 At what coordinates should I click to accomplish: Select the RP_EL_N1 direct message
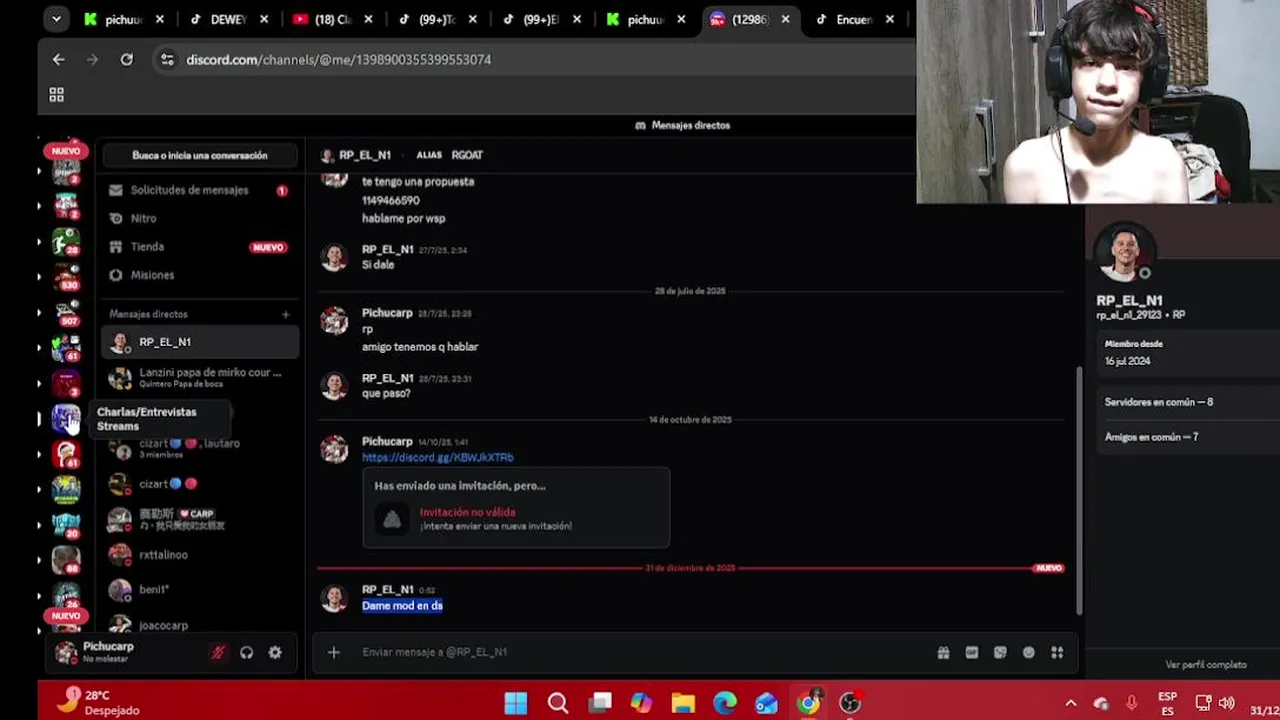(200, 342)
